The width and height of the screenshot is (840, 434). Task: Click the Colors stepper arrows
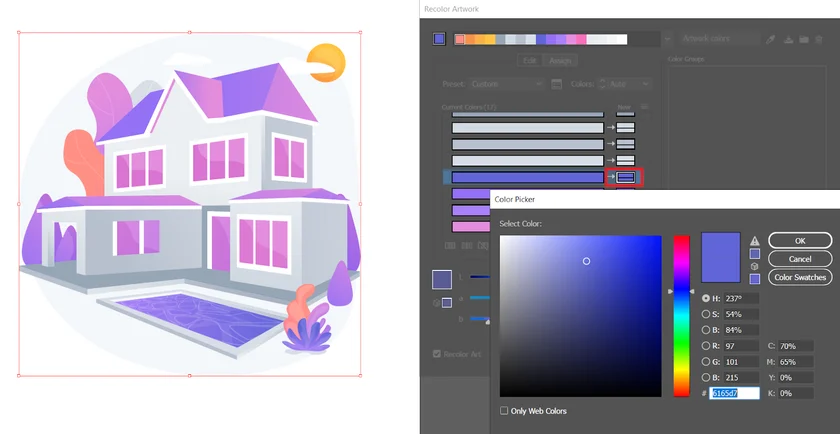pos(602,84)
